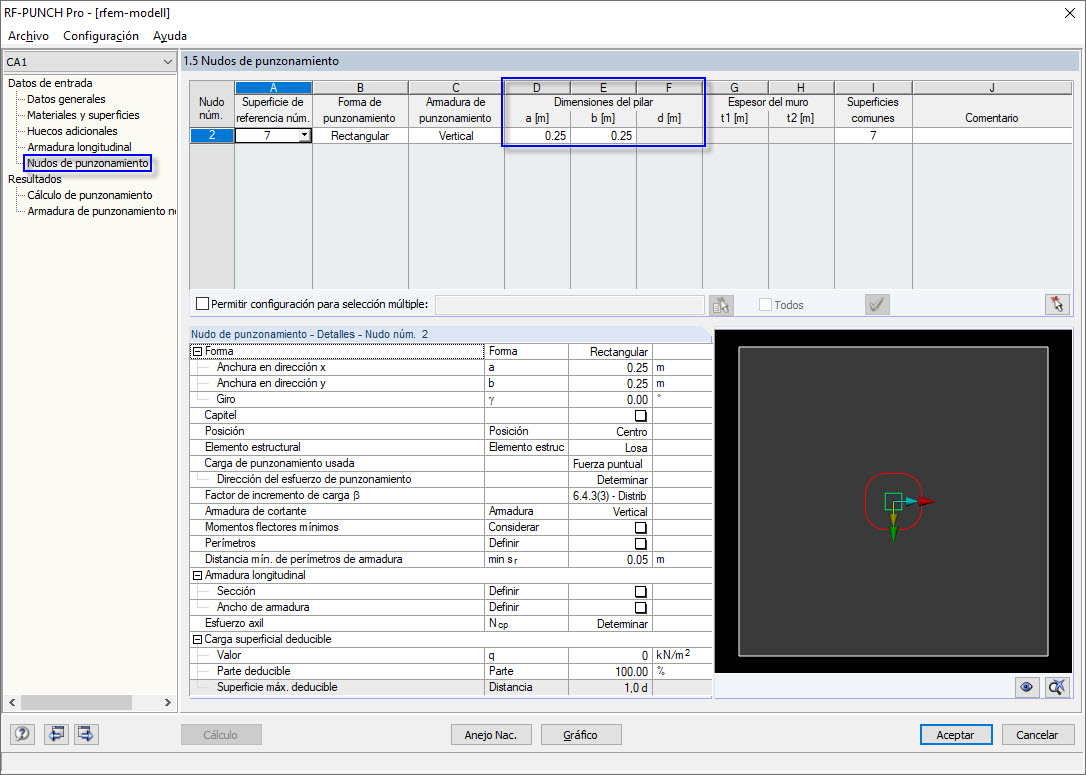Enable Permitir configuración para selección múltiple
This screenshot has height=775, width=1086.
coord(202,304)
